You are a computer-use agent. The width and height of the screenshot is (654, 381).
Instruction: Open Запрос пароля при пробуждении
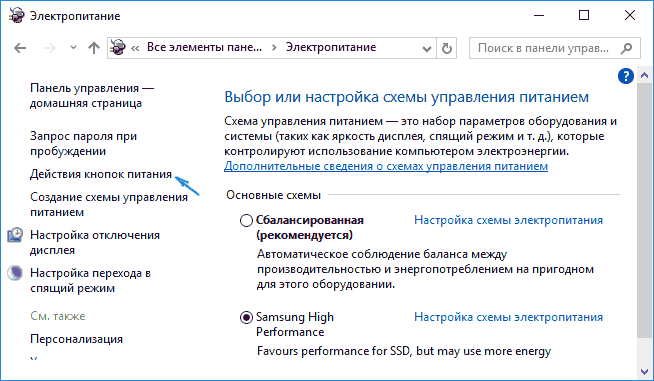pos(83,144)
